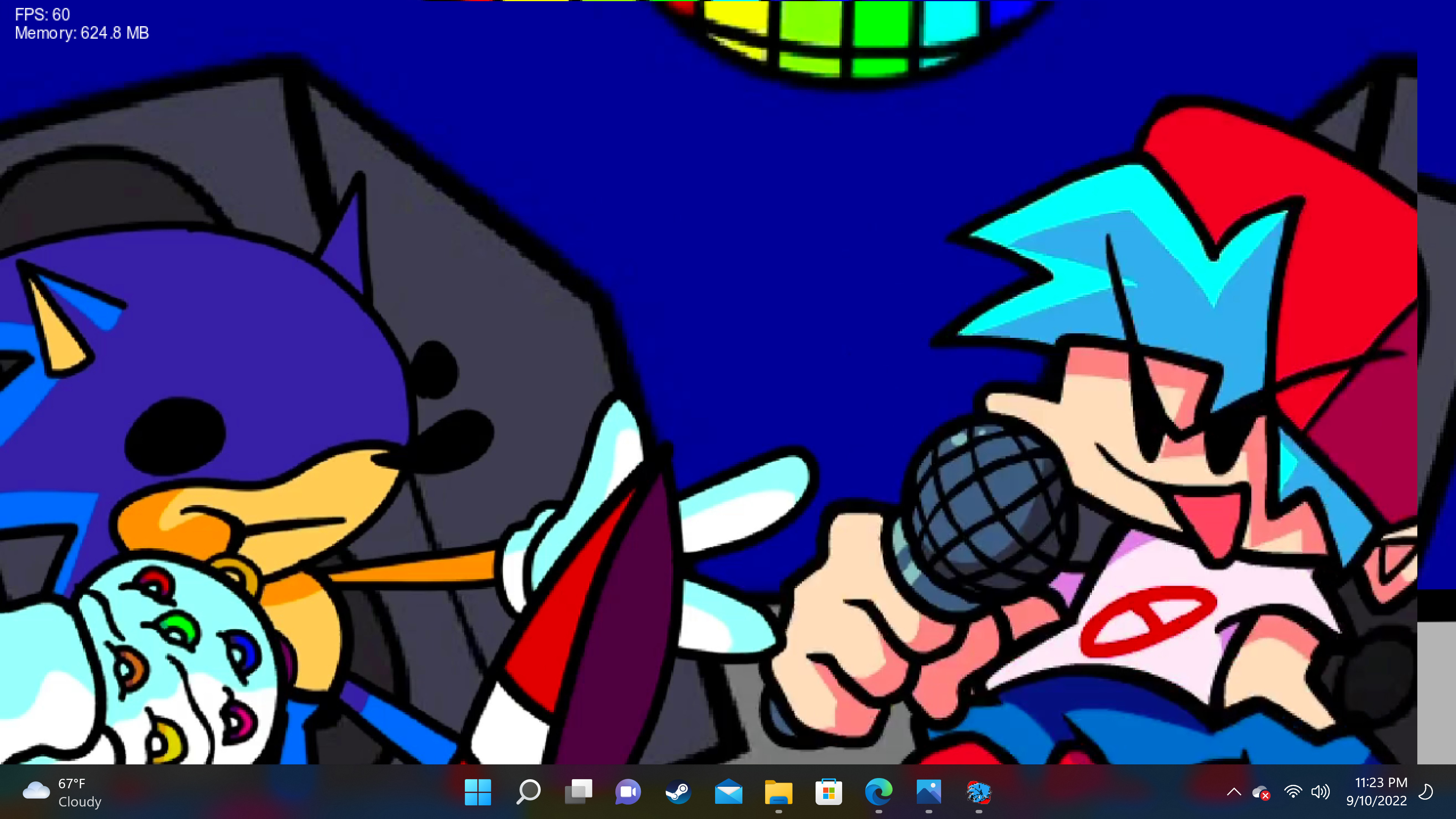Open File Explorer
Image resolution: width=1456 pixels, height=819 pixels.
tap(777, 792)
